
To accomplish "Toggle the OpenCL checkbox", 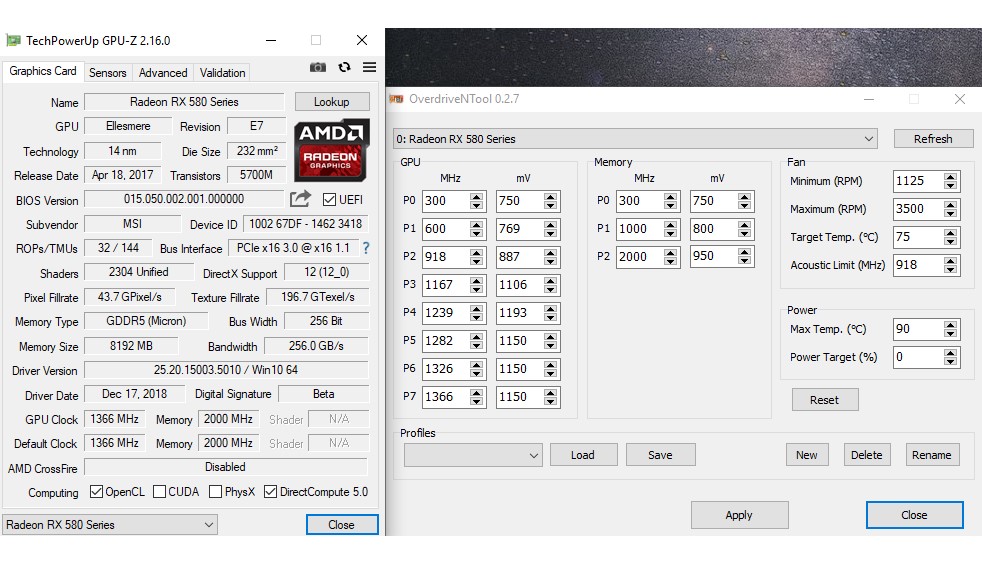I will [96, 491].
